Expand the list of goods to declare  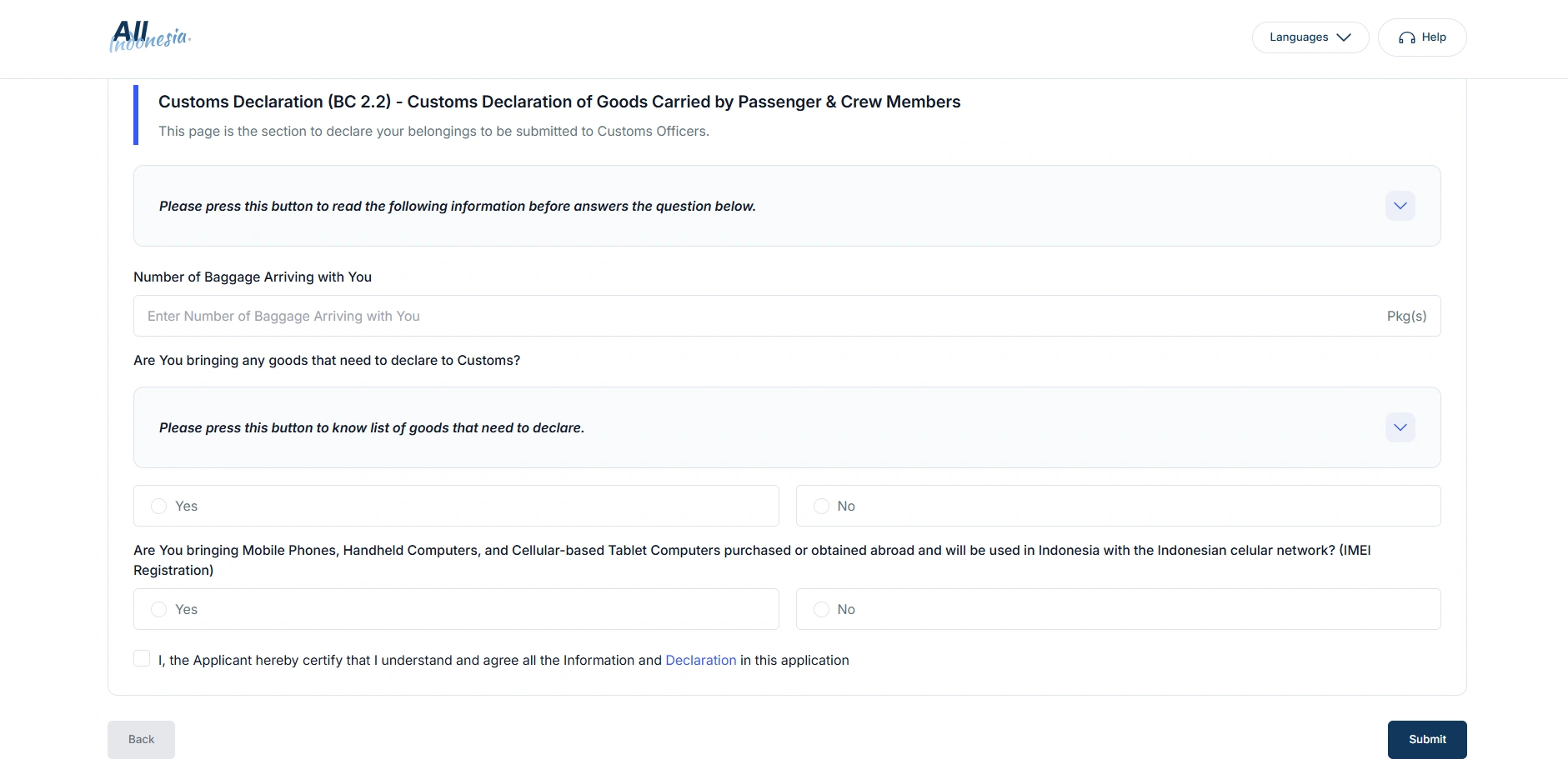pyautogui.click(x=1400, y=427)
